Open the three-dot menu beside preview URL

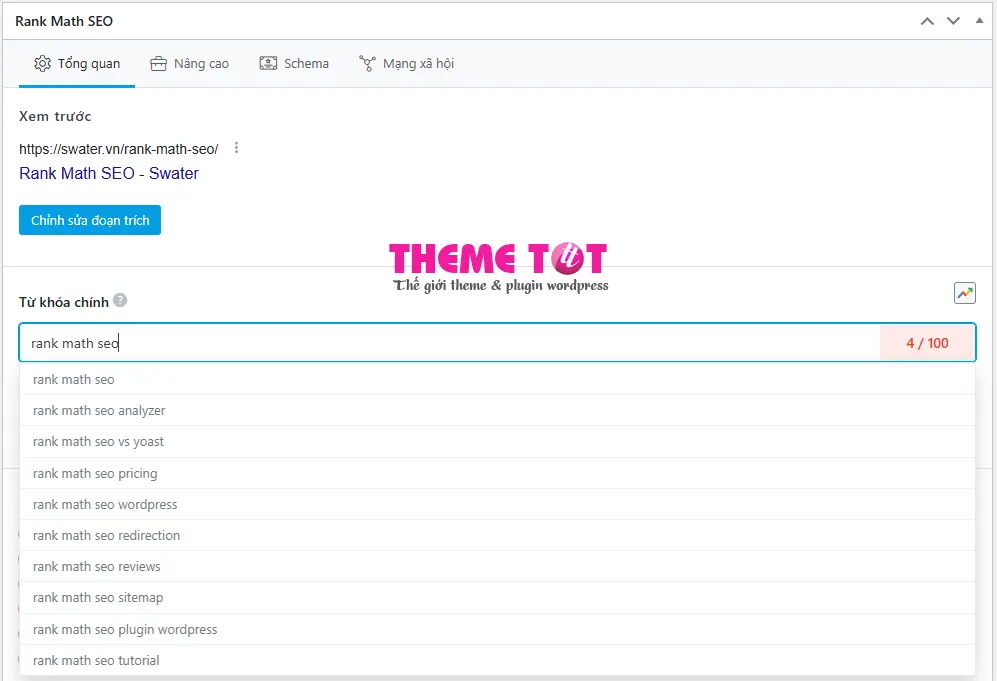(237, 148)
